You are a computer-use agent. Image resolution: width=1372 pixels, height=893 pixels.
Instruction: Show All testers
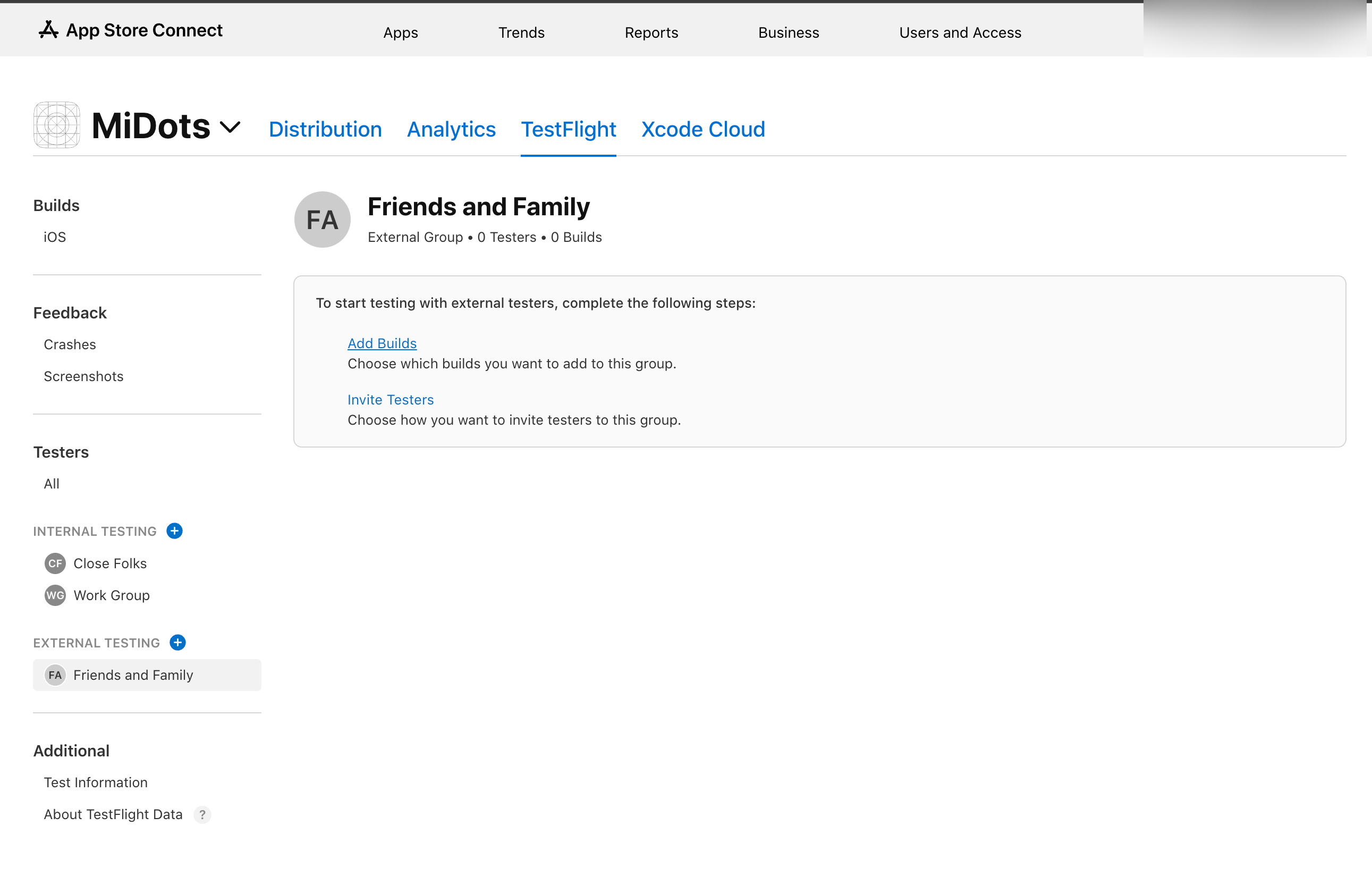click(52, 483)
